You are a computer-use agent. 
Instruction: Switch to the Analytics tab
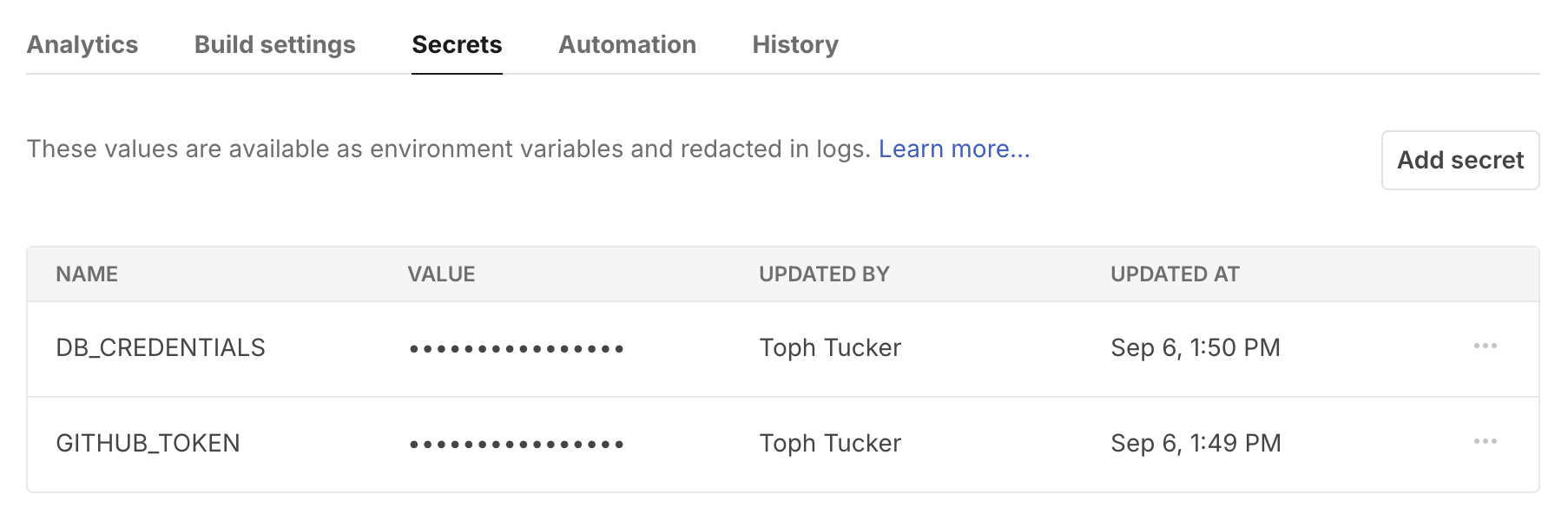point(83,44)
